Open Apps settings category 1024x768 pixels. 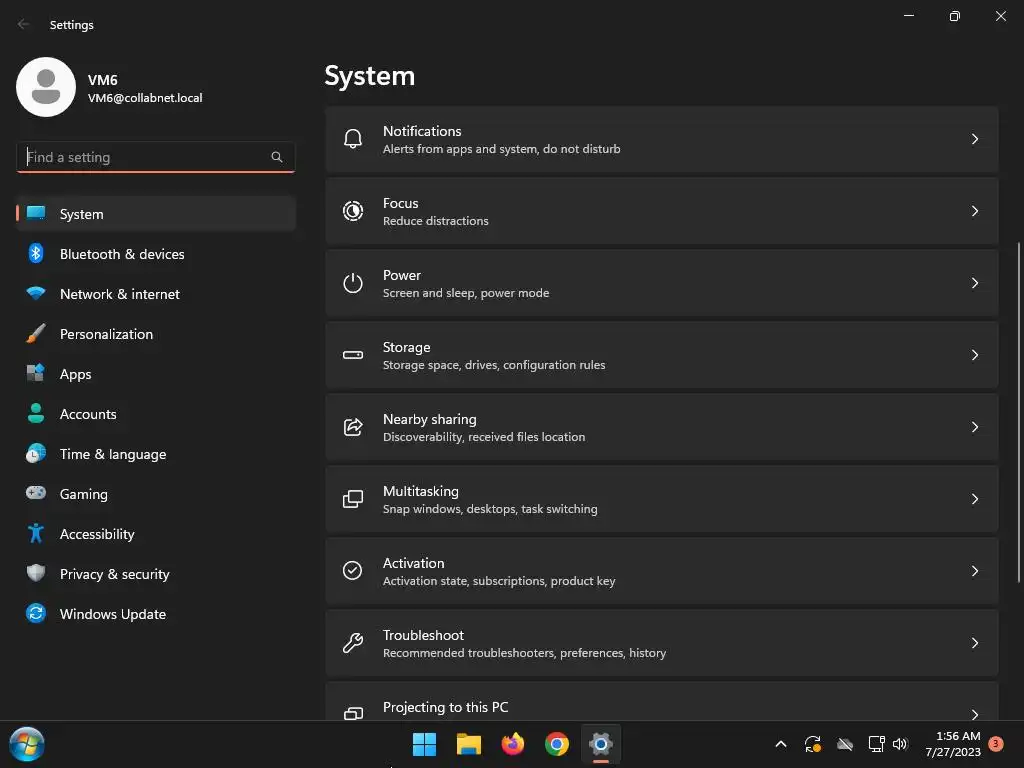pyautogui.click(x=156, y=374)
